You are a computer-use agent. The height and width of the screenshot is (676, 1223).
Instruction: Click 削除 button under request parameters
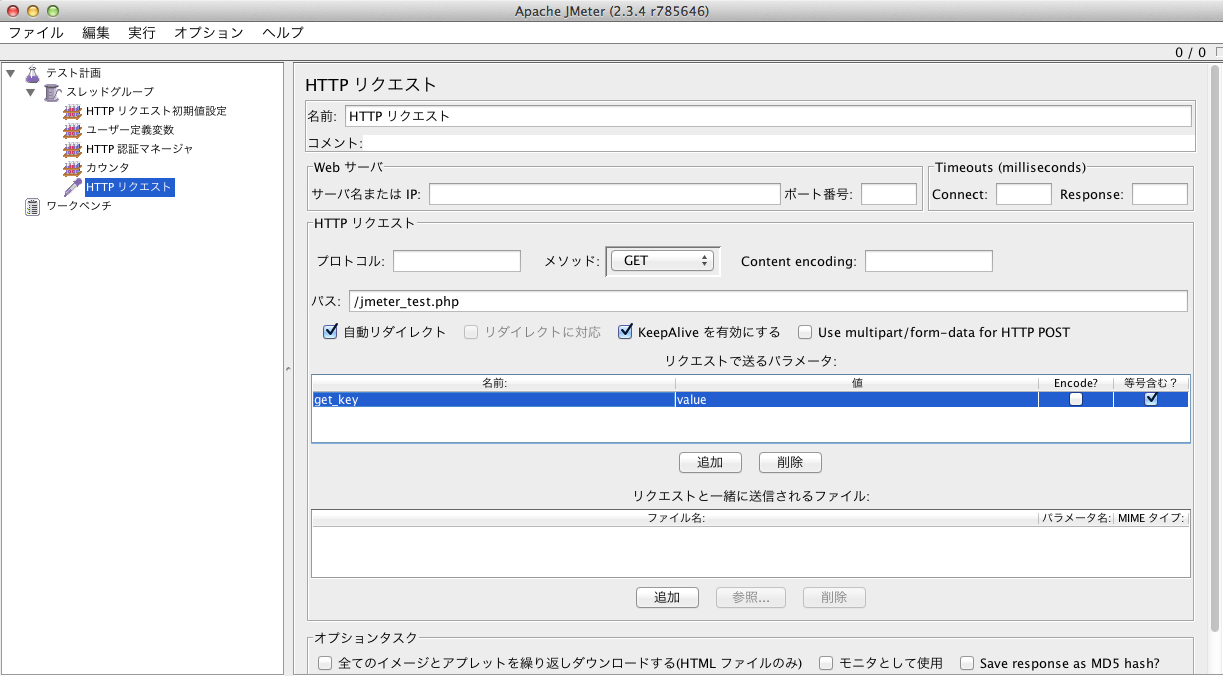(x=789, y=462)
